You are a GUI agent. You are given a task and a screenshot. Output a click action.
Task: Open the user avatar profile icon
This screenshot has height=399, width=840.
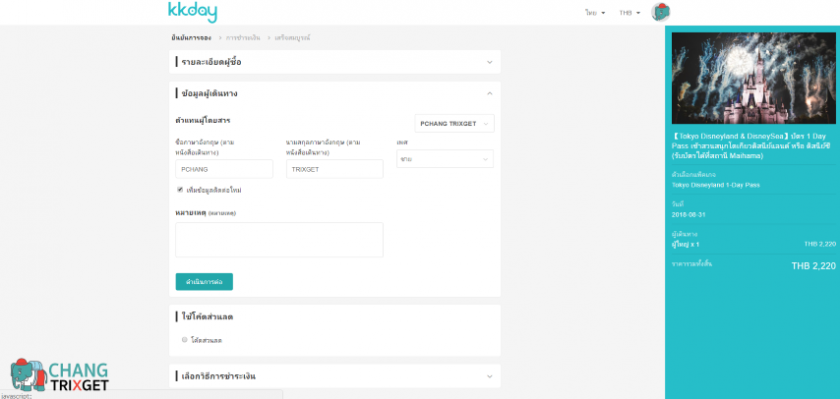661,12
